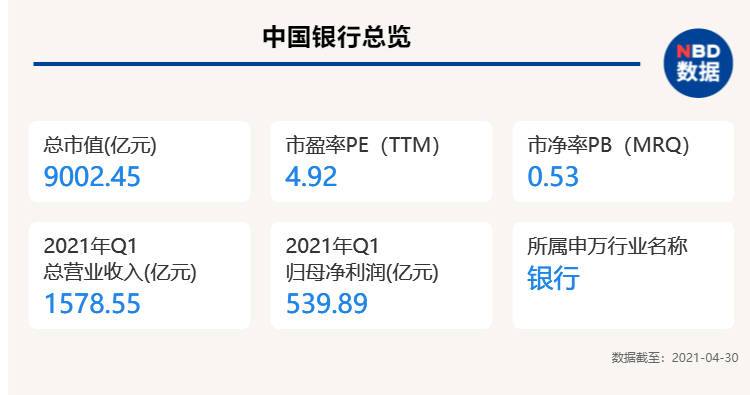
Task: Select the 归母净利润(亿元) label text
Action: pos(362,273)
